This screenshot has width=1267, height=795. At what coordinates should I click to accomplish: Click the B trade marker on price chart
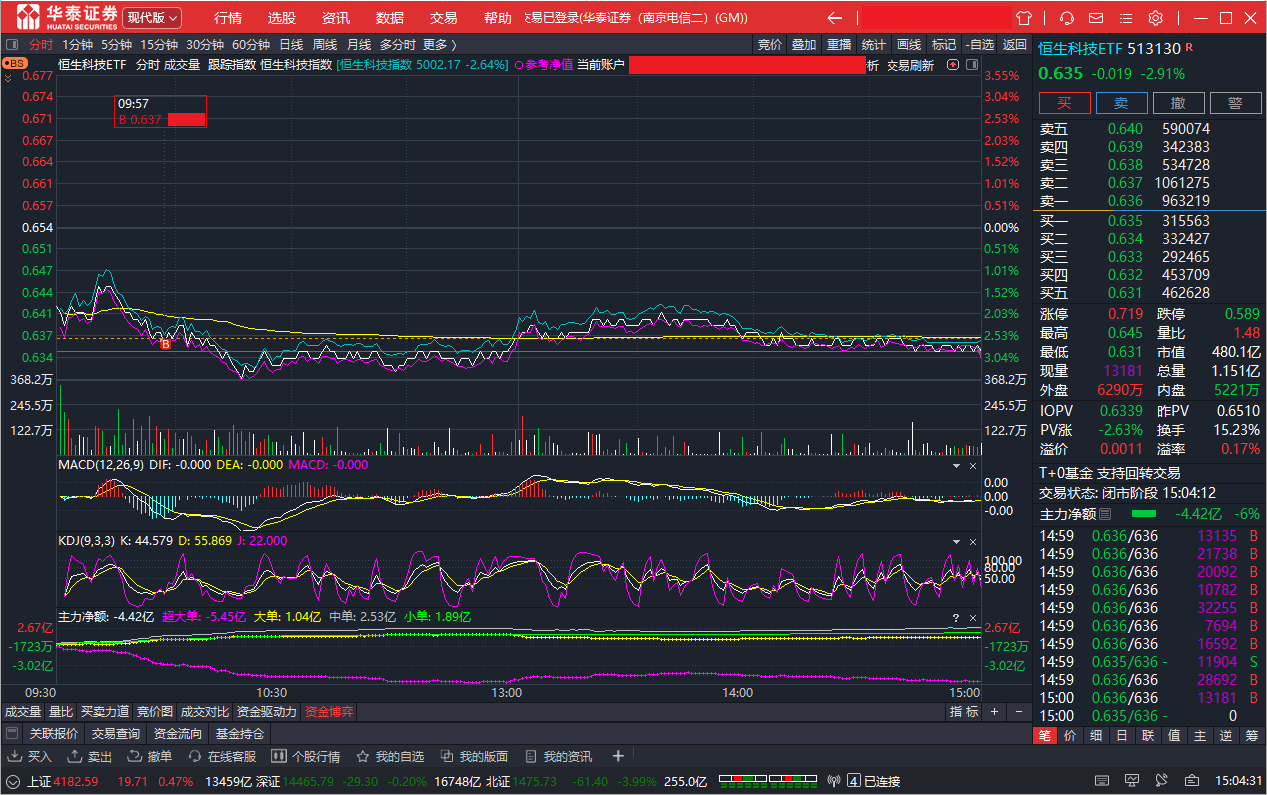pos(166,343)
